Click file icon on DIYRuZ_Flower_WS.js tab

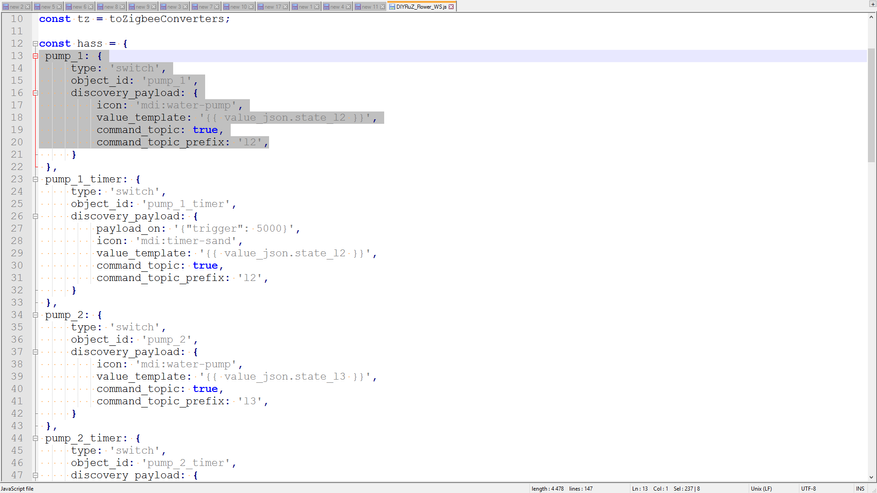[393, 7]
